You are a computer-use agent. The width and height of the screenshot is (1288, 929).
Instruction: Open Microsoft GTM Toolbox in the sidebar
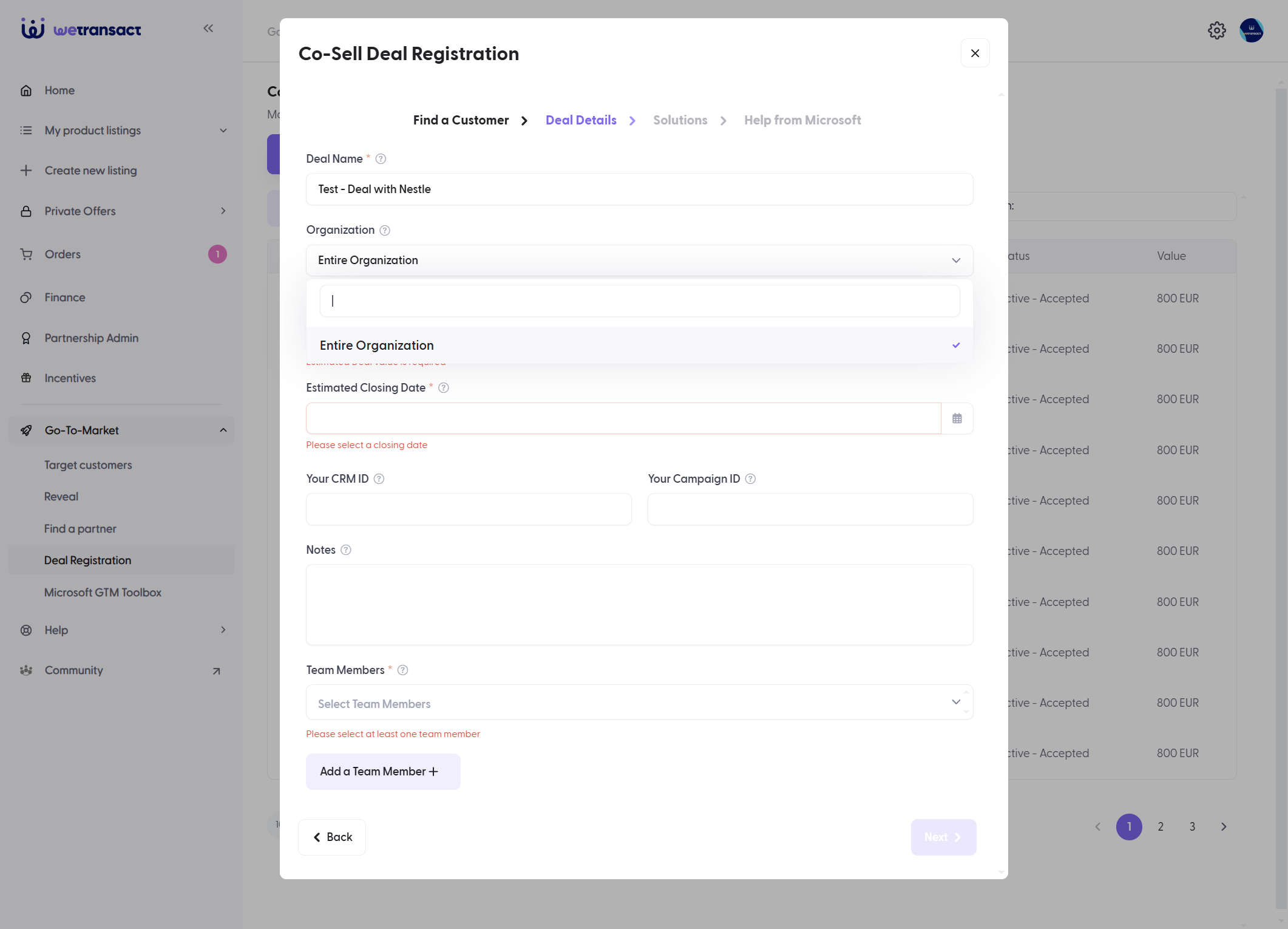point(103,593)
